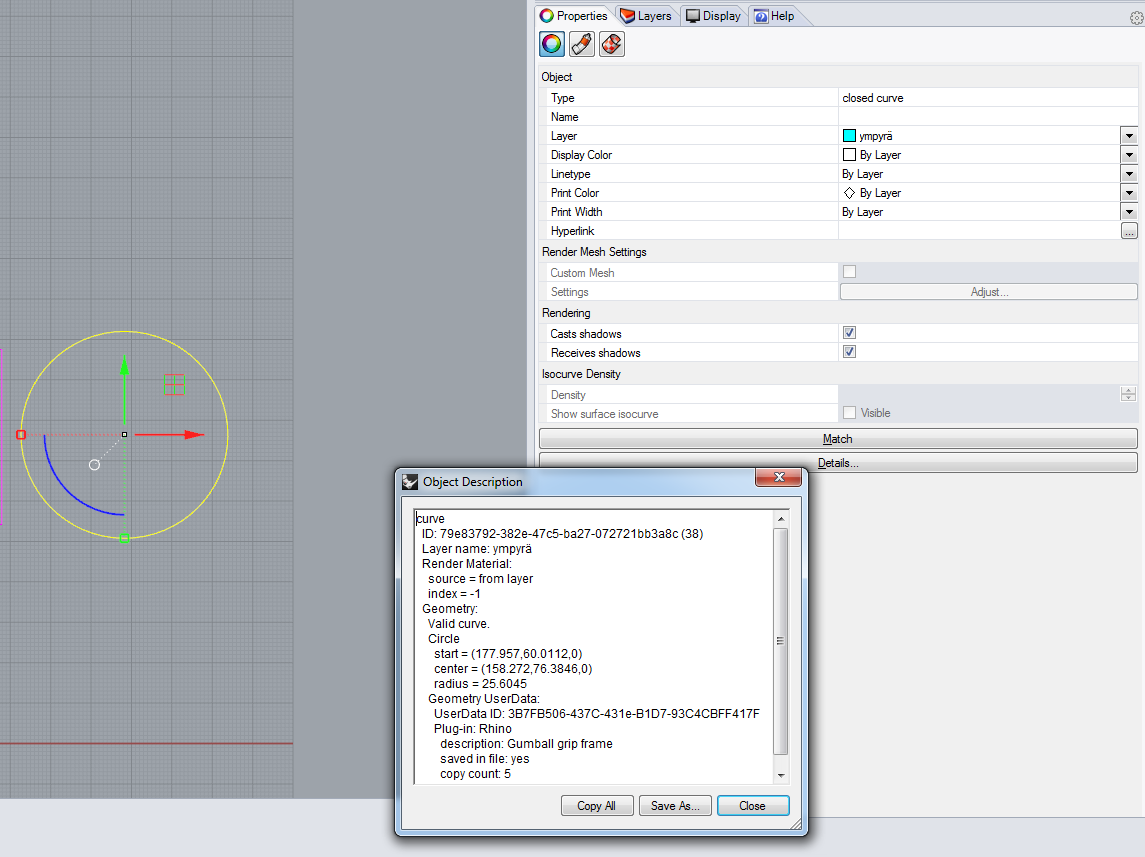Open the Texture Mapping properties page
Image resolution: width=1145 pixels, height=857 pixels.
(x=612, y=45)
